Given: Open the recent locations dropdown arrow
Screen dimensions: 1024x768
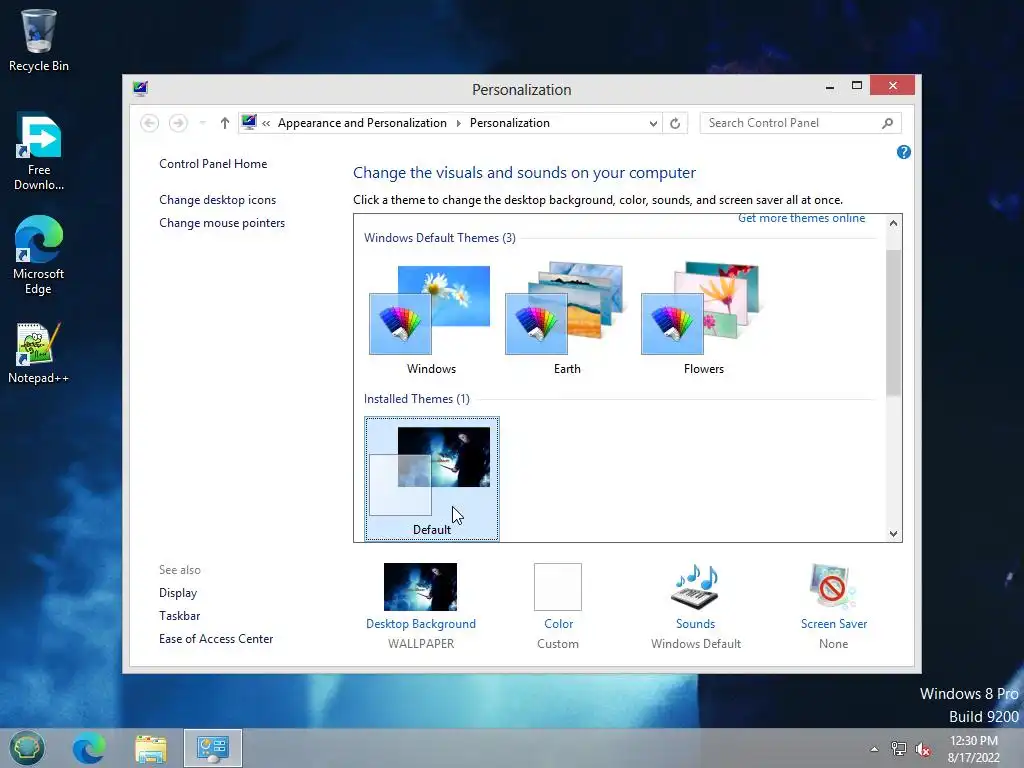Looking at the screenshot, I should click(x=202, y=123).
